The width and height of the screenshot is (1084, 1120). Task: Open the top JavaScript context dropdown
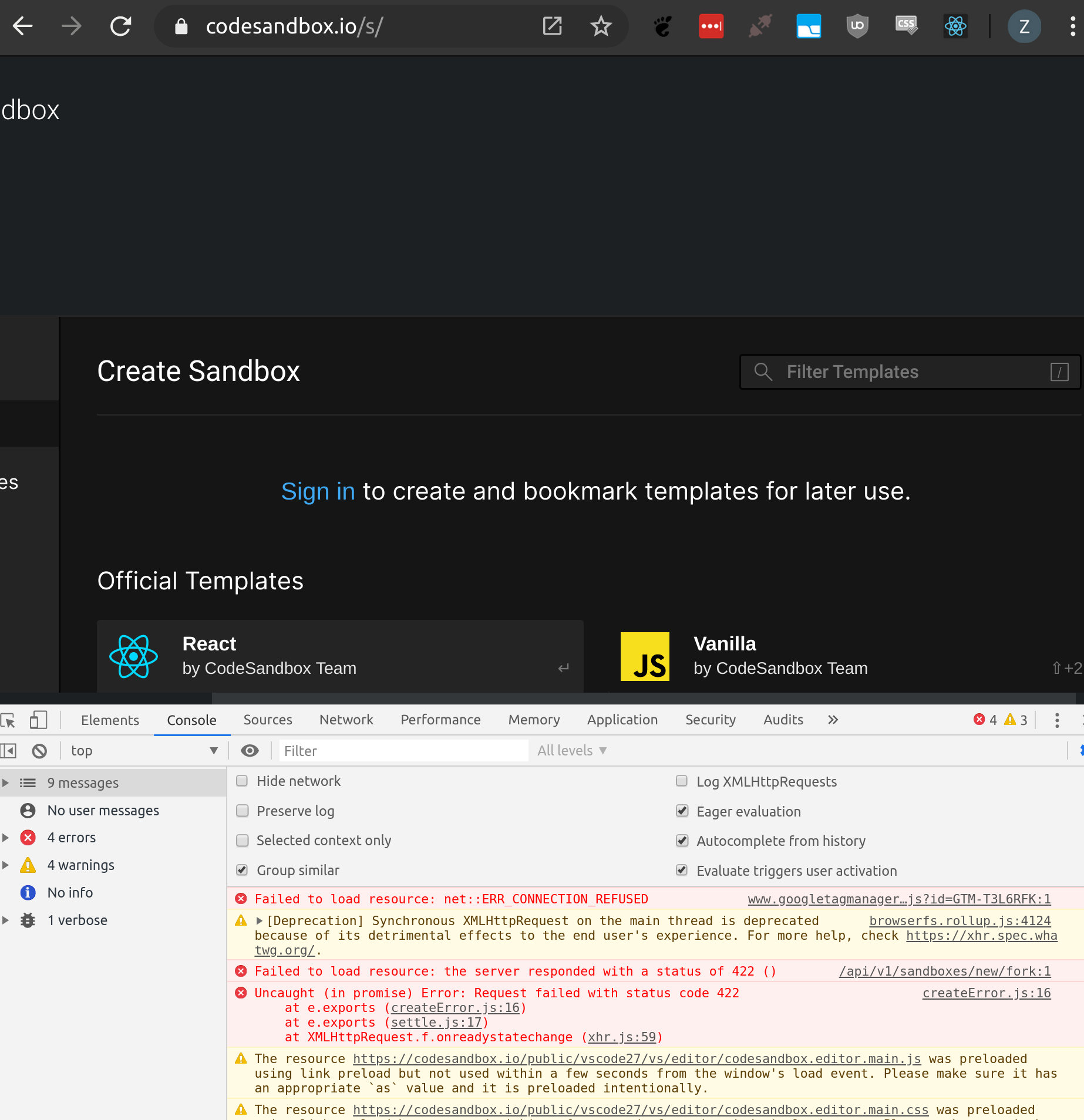click(x=144, y=751)
